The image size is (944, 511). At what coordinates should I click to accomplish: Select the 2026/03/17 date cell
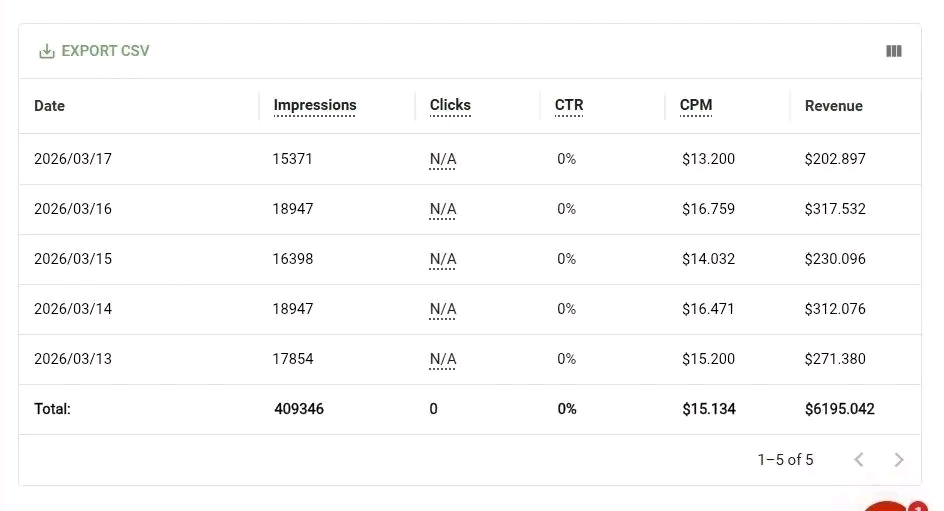click(73, 159)
